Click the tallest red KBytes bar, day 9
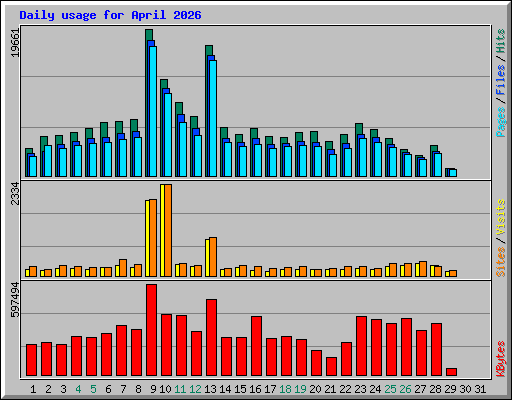512x400 pixels. pos(151,330)
